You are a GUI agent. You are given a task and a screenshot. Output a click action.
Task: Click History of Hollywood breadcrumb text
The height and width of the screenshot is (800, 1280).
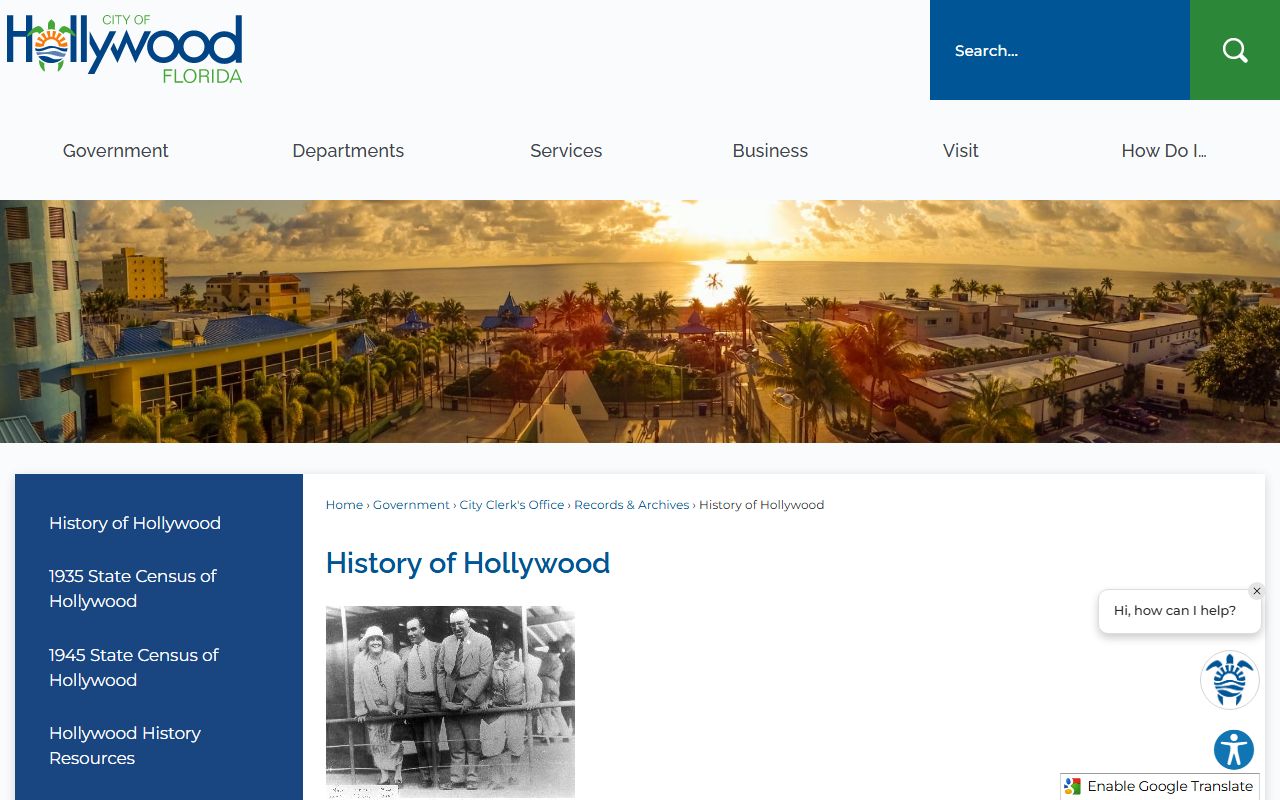tap(761, 505)
